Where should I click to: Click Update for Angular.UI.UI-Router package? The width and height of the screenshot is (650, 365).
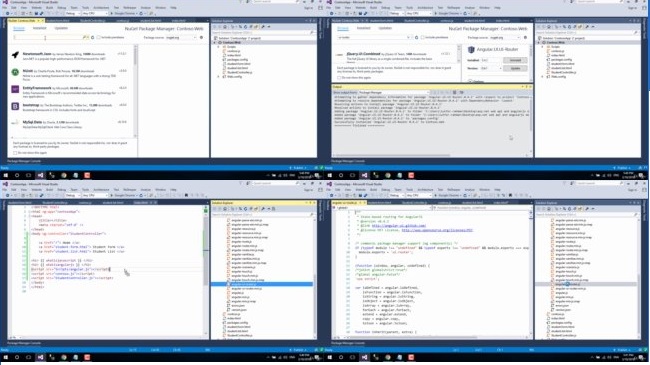515,68
